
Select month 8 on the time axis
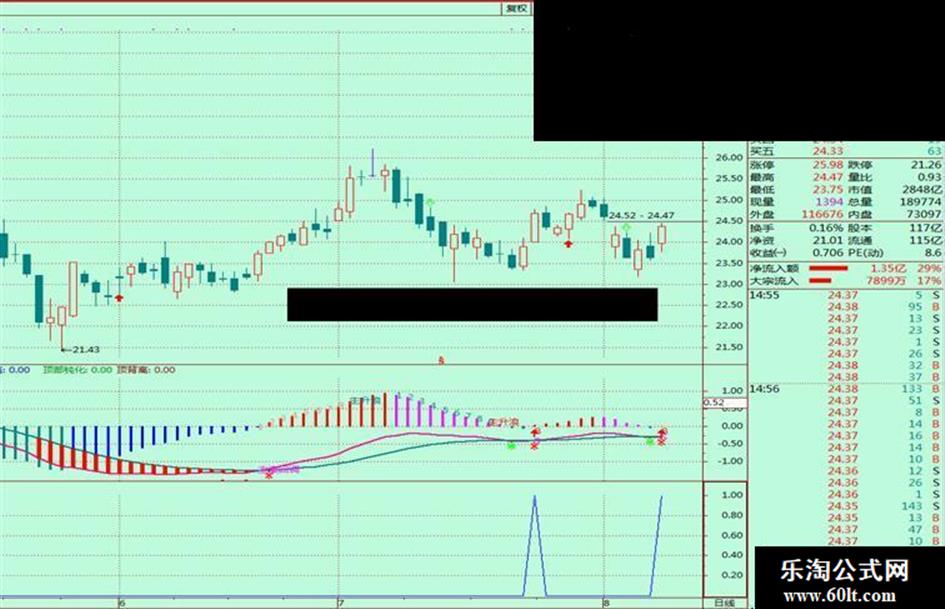pos(606,603)
